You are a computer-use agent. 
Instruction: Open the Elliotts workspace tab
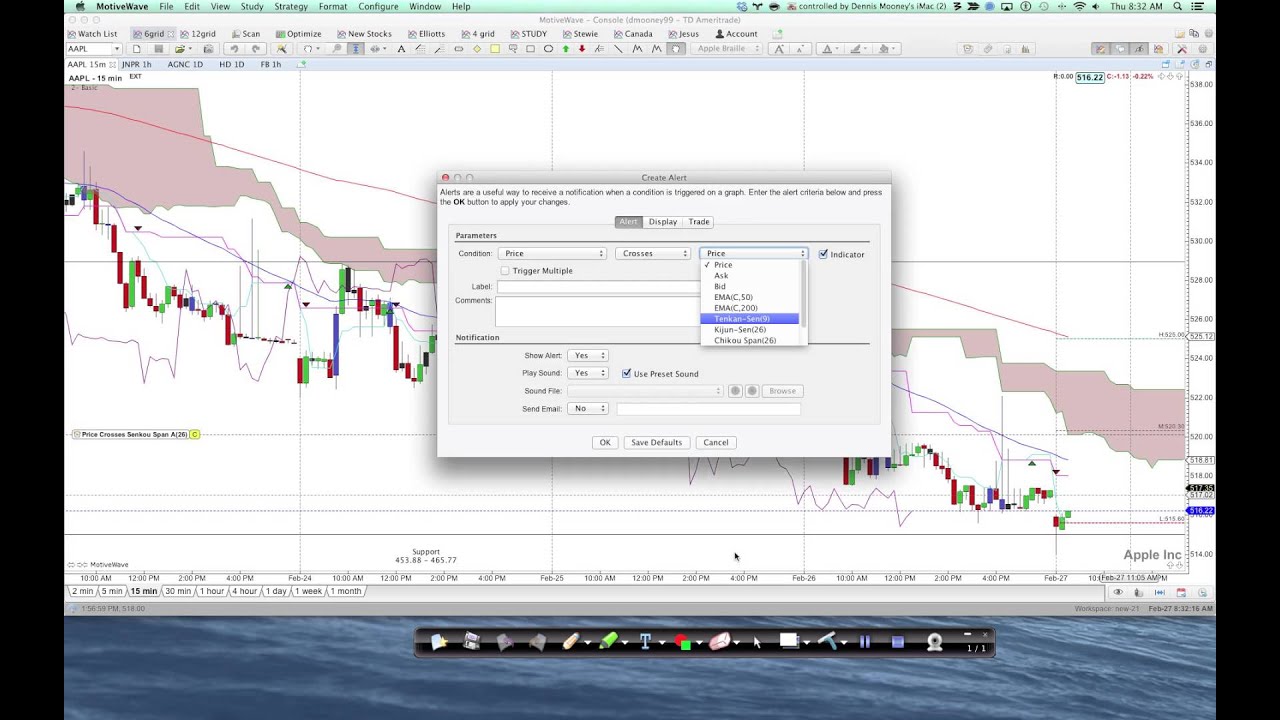[x=426, y=34]
